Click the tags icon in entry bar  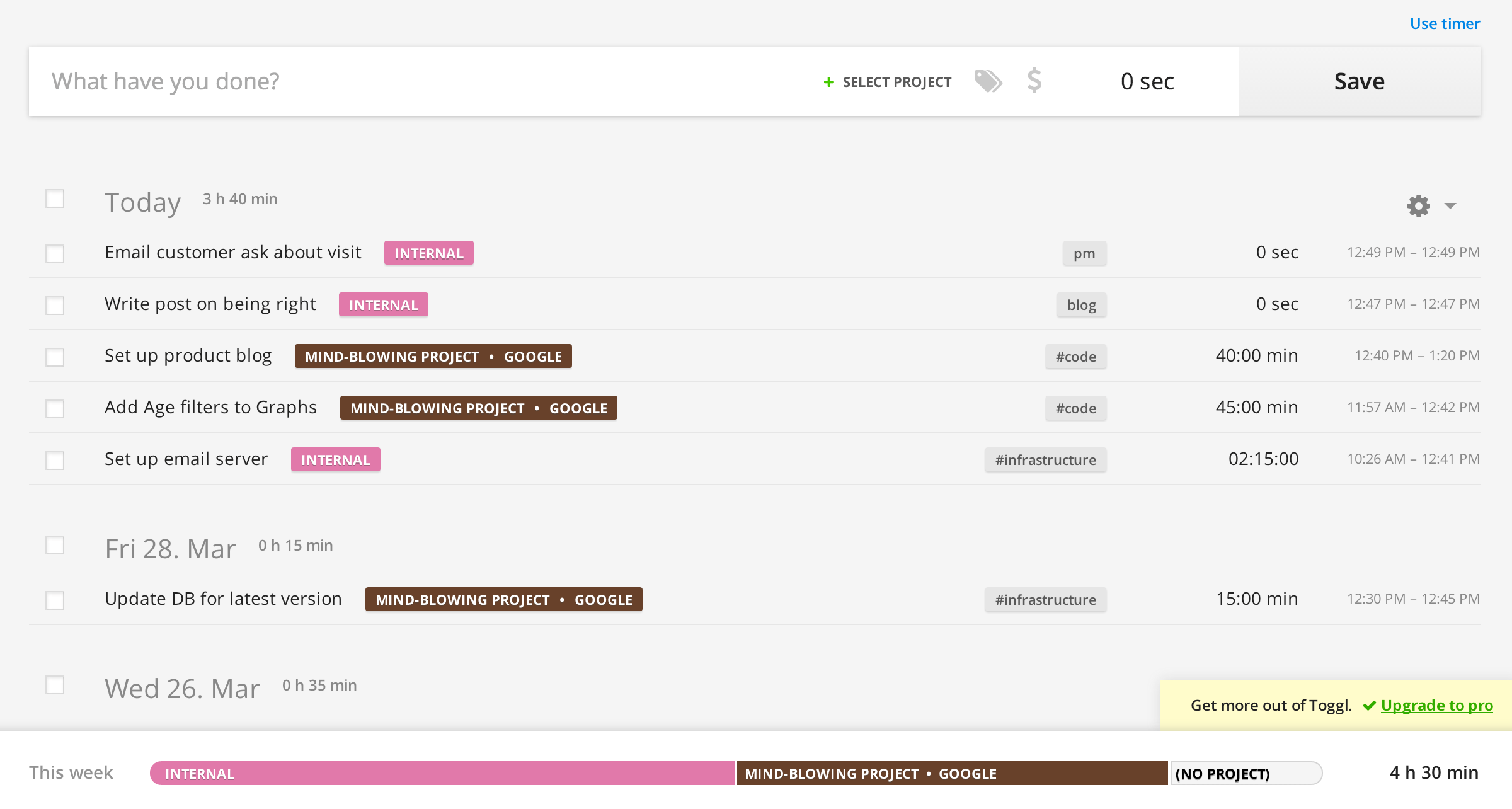(x=988, y=81)
